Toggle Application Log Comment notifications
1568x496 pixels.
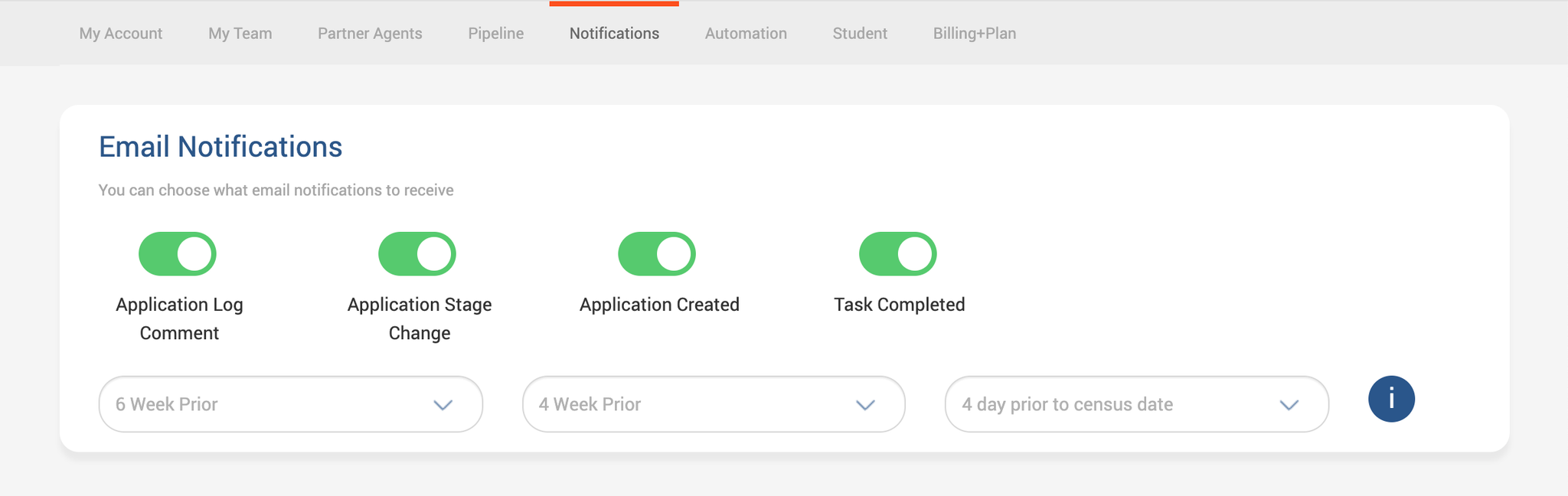pyautogui.click(x=178, y=254)
